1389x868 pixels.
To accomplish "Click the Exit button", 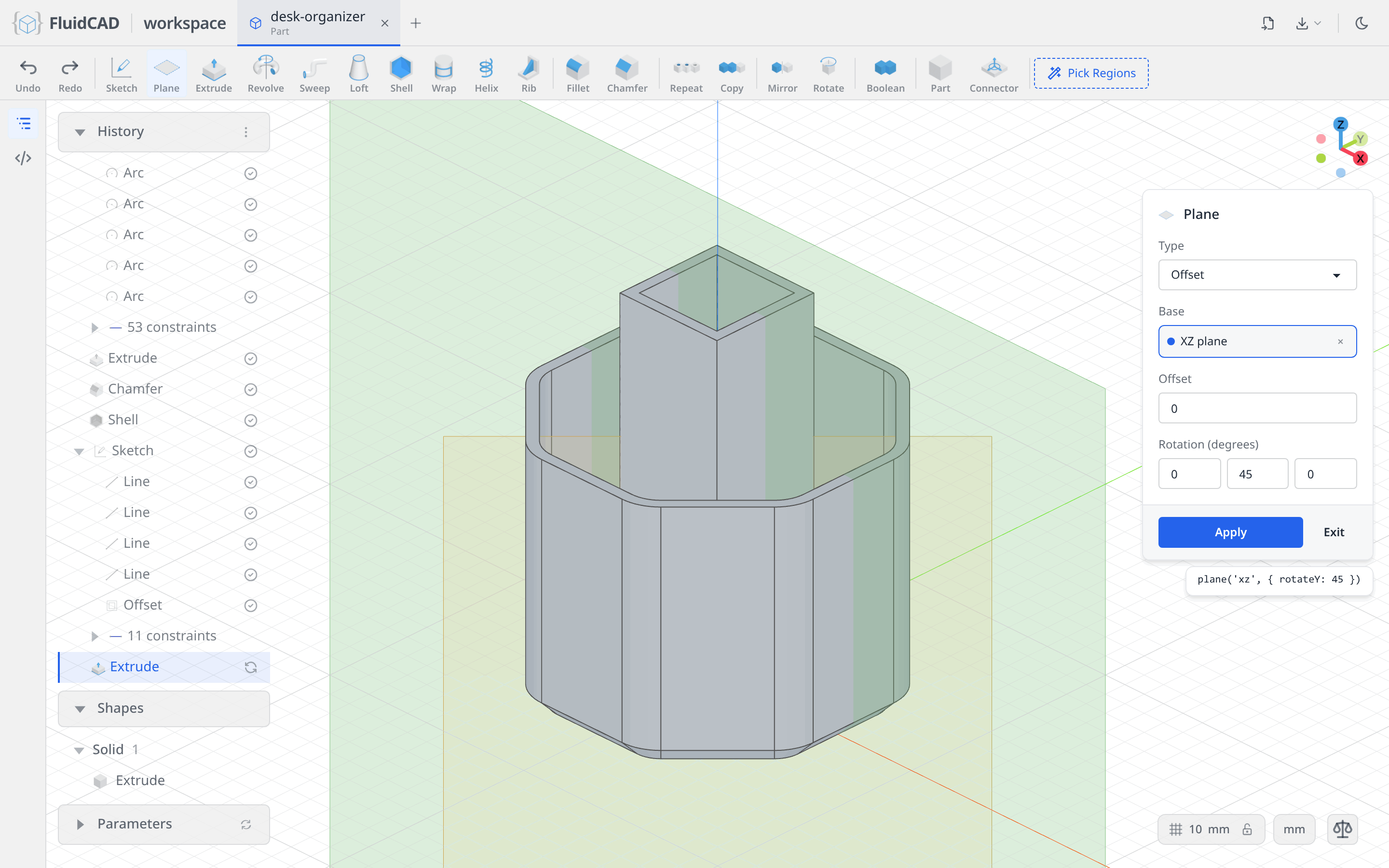I will click(x=1334, y=531).
